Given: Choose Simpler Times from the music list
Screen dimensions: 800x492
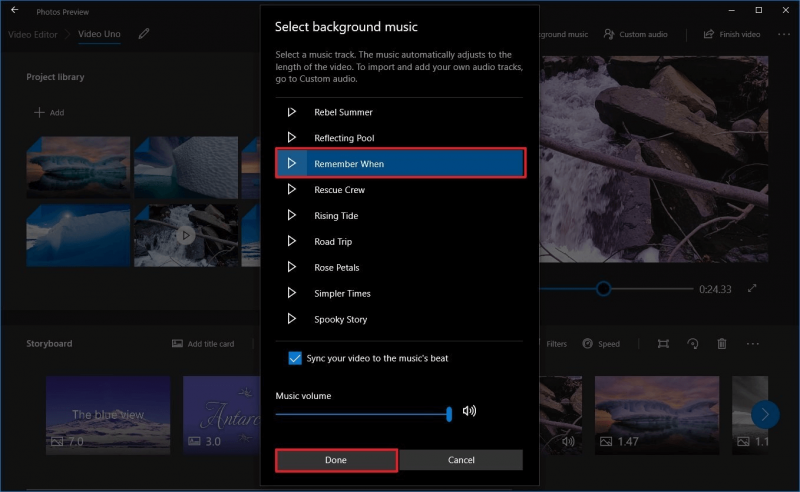Looking at the screenshot, I should click(342, 294).
